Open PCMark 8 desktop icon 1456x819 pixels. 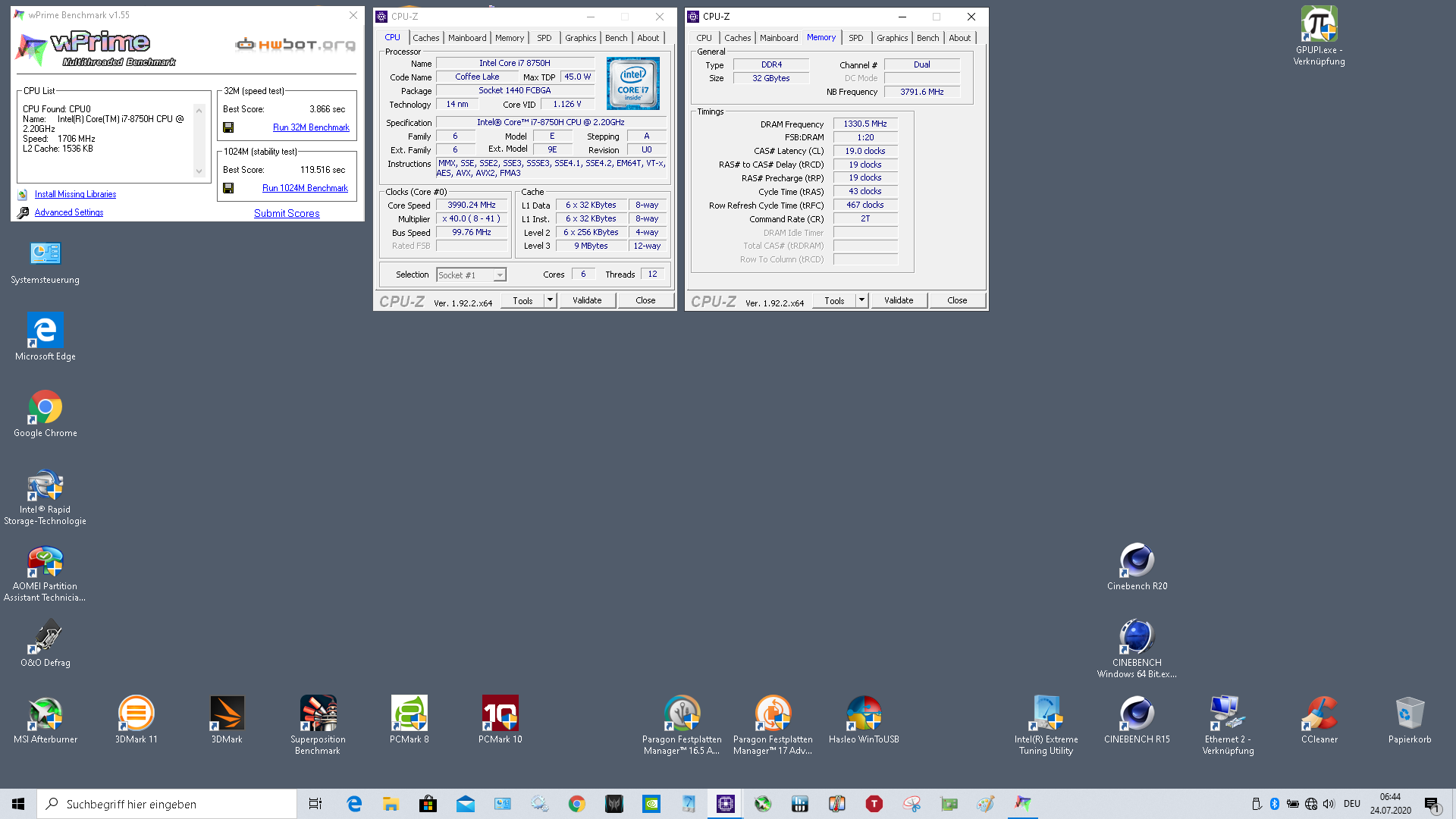coord(409,720)
